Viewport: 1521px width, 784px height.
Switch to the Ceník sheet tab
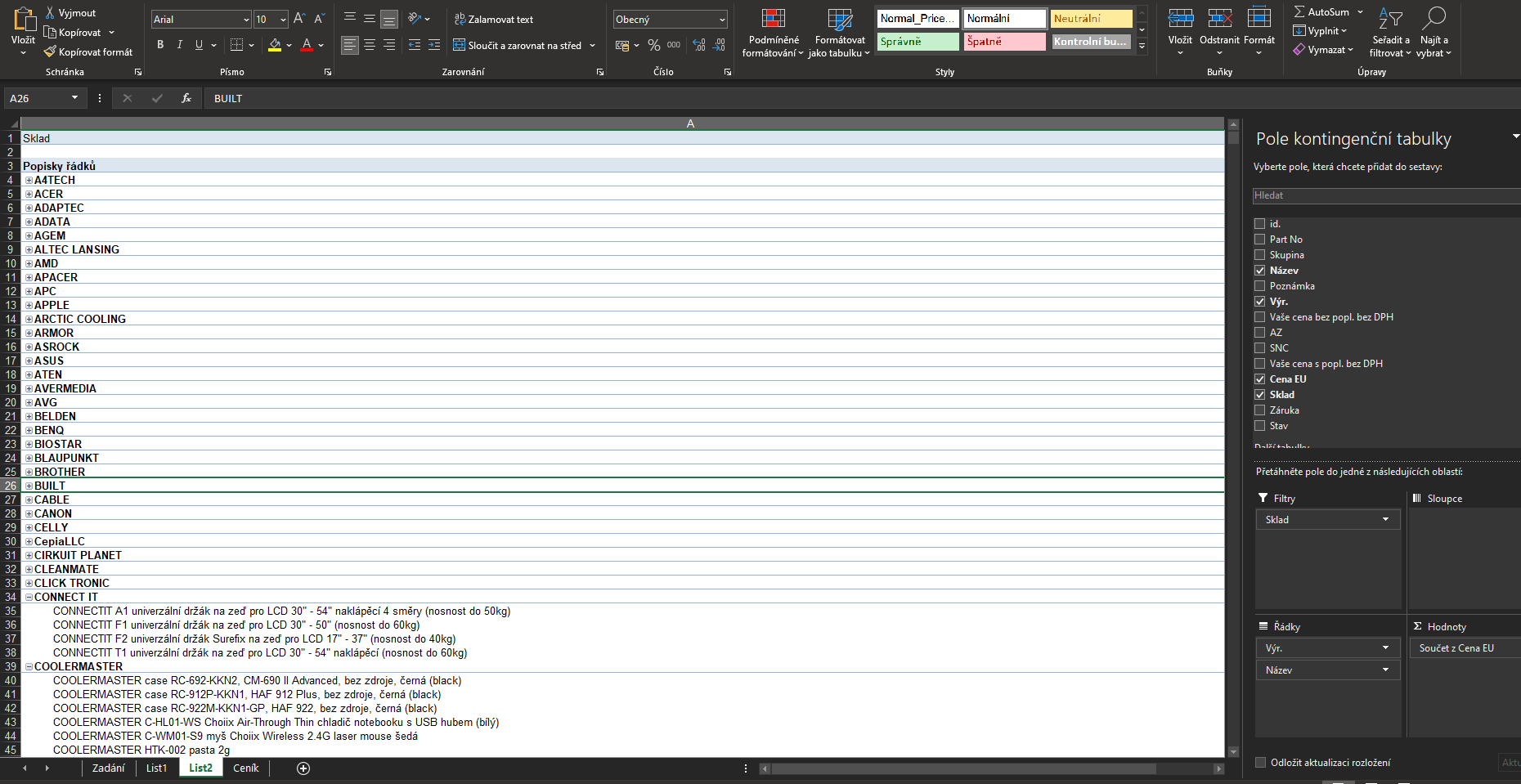[x=245, y=768]
